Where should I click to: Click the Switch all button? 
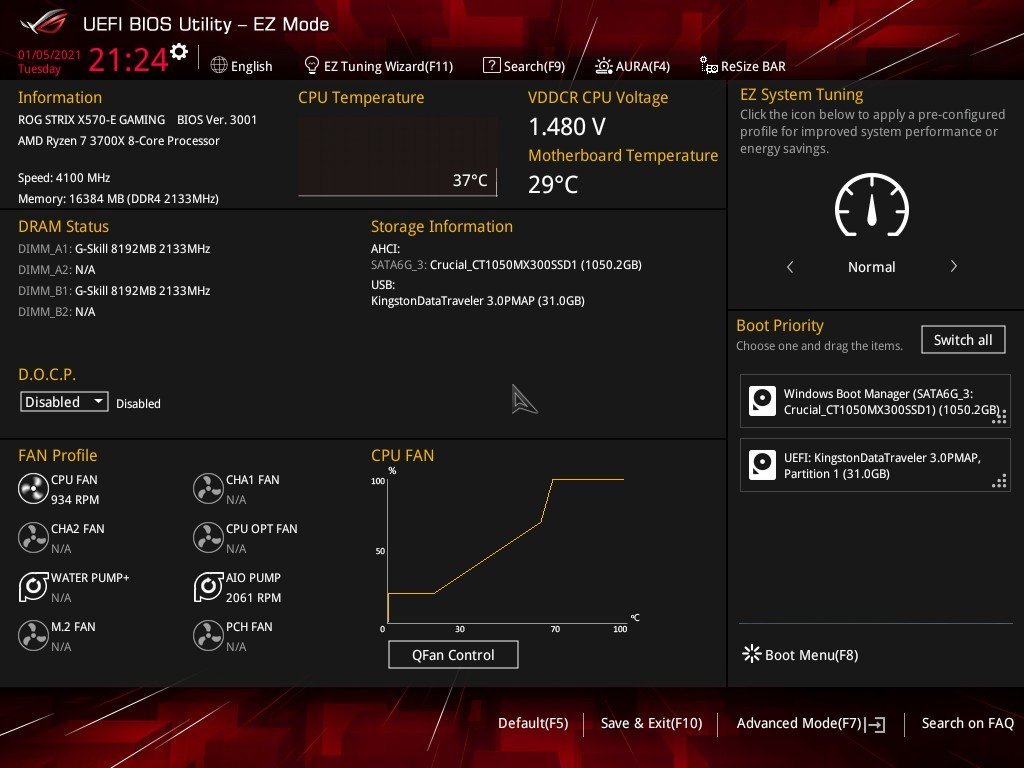[x=963, y=340]
